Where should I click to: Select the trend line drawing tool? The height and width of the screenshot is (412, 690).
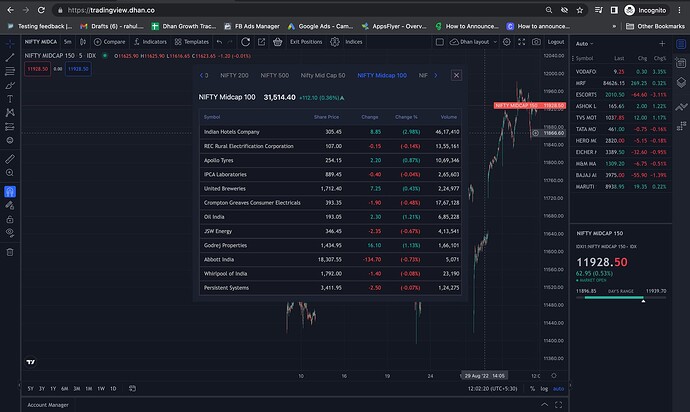10,57
